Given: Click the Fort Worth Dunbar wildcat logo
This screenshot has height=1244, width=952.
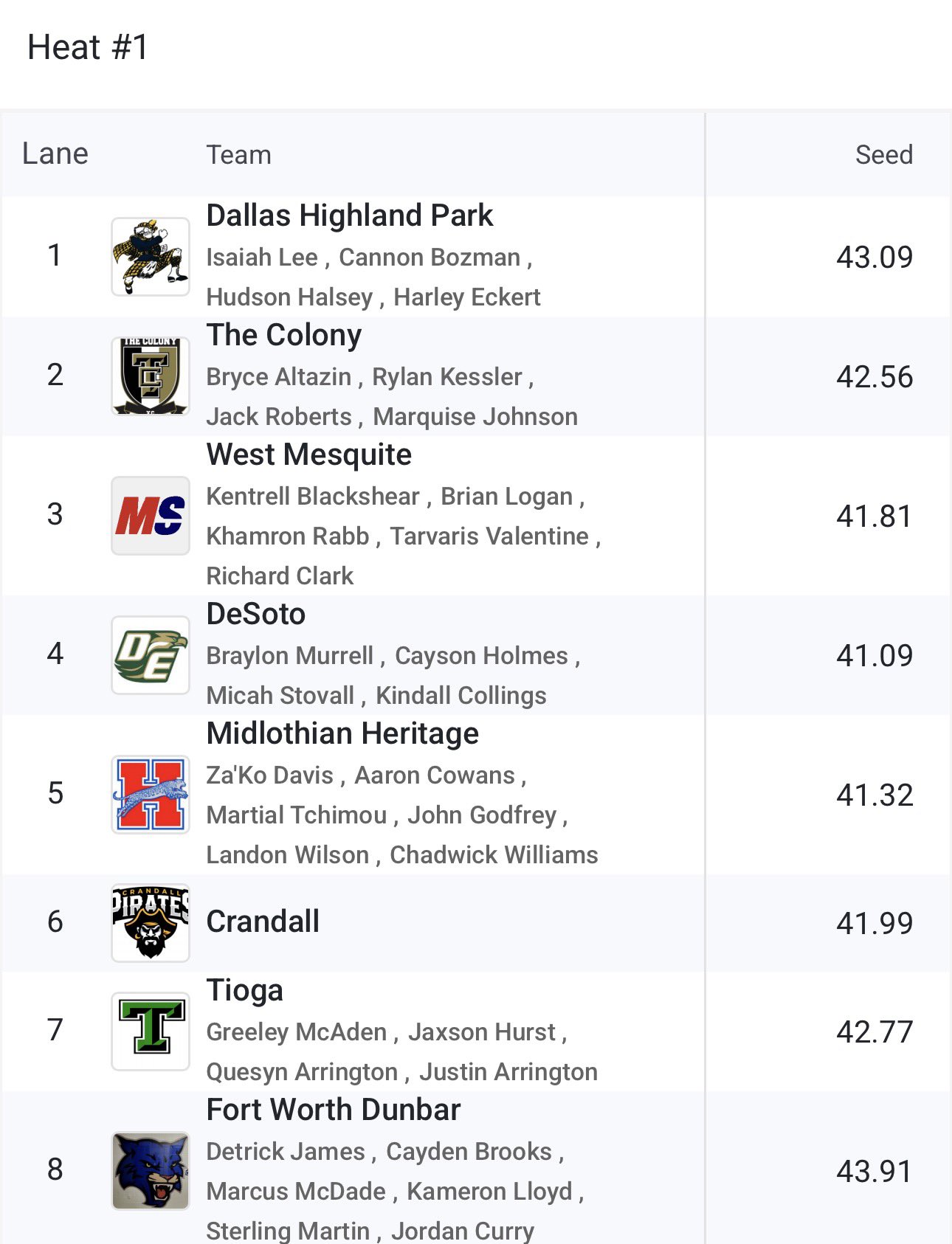Looking at the screenshot, I should tap(151, 1170).
